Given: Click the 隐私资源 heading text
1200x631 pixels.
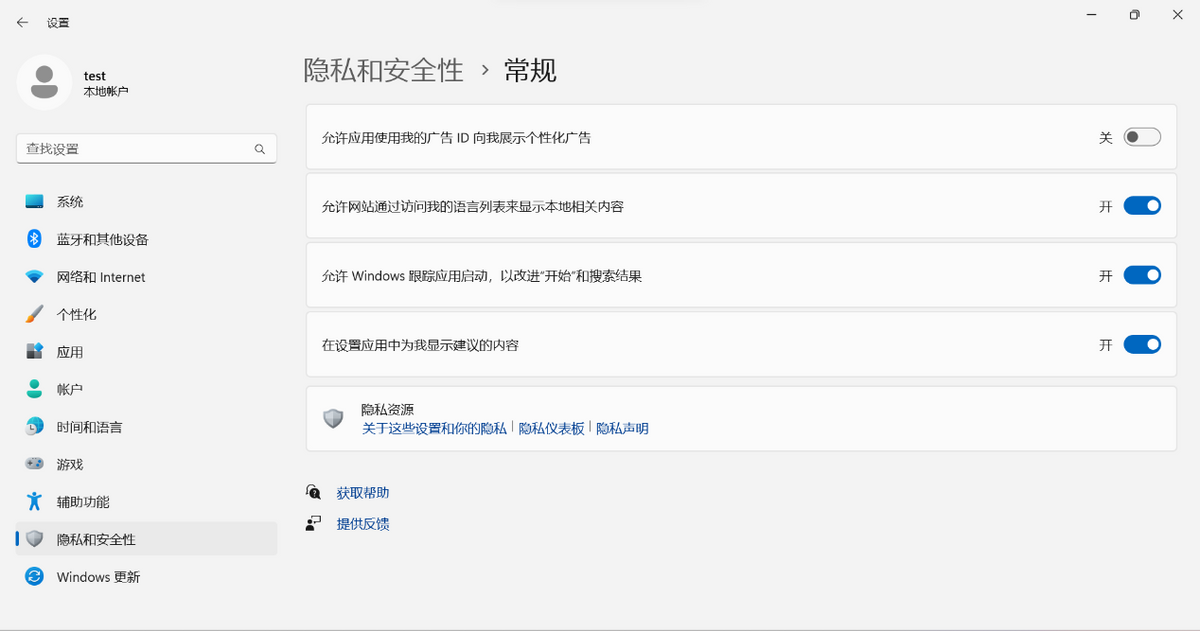Looking at the screenshot, I should (x=387, y=410).
